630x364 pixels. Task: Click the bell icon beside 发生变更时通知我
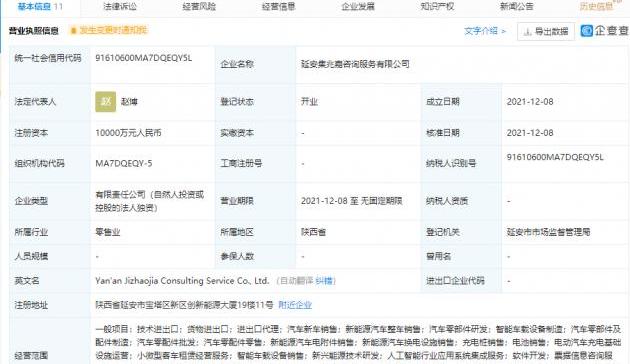[x=74, y=31]
